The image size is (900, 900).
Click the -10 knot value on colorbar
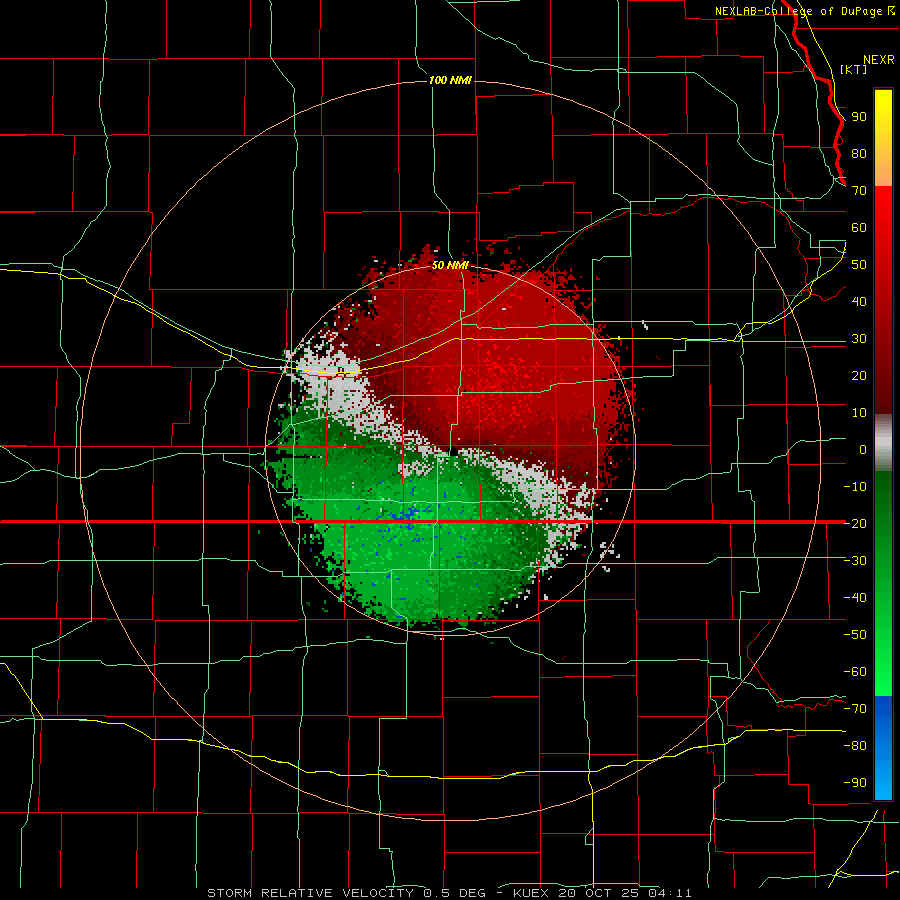[x=855, y=487]
